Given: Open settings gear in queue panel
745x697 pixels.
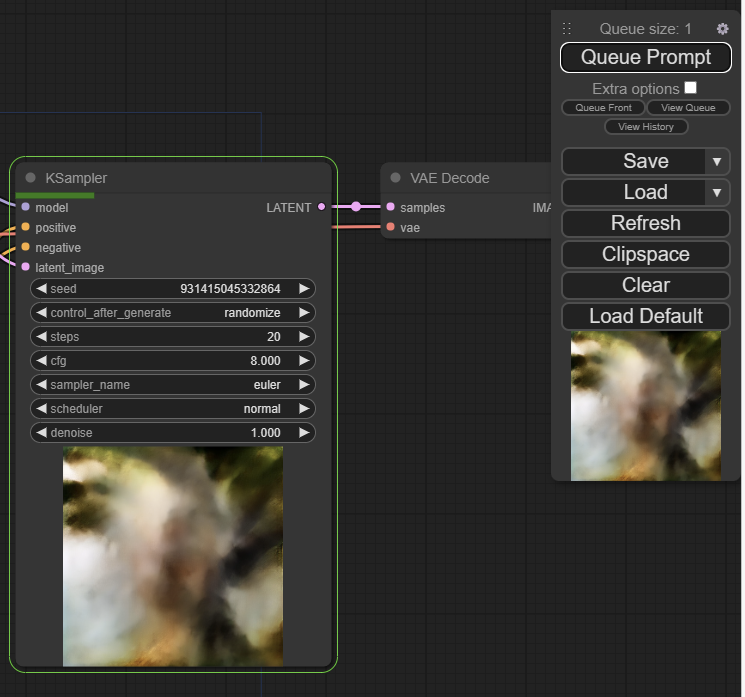Looking at the screenshot, I should click(722, 29).
